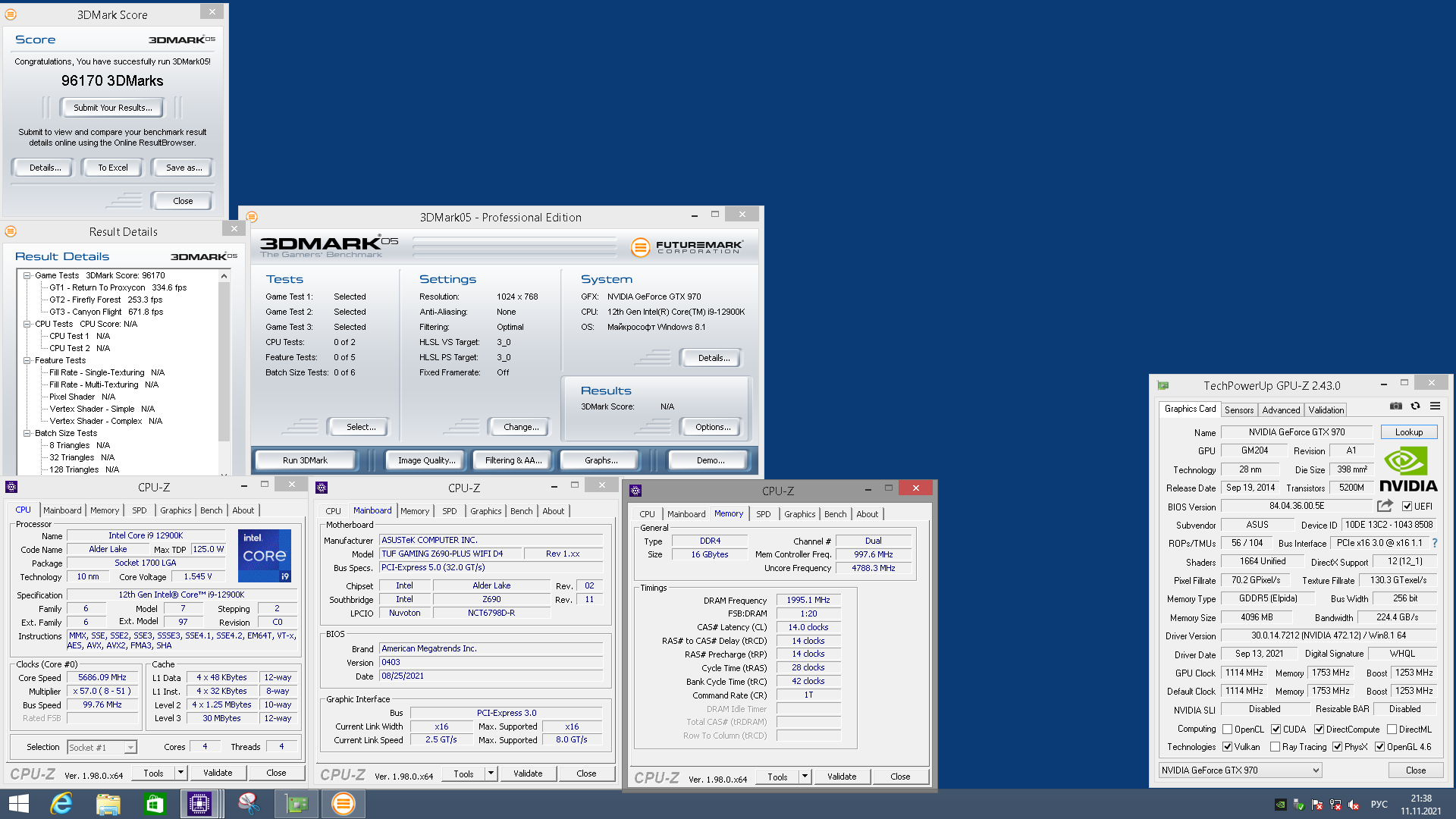The height and width of the screenshot is (819, 1456).
Task: Take GPU-Z screenshot with camera icon
Action: pyautogui.click(x=1395, y=406)
